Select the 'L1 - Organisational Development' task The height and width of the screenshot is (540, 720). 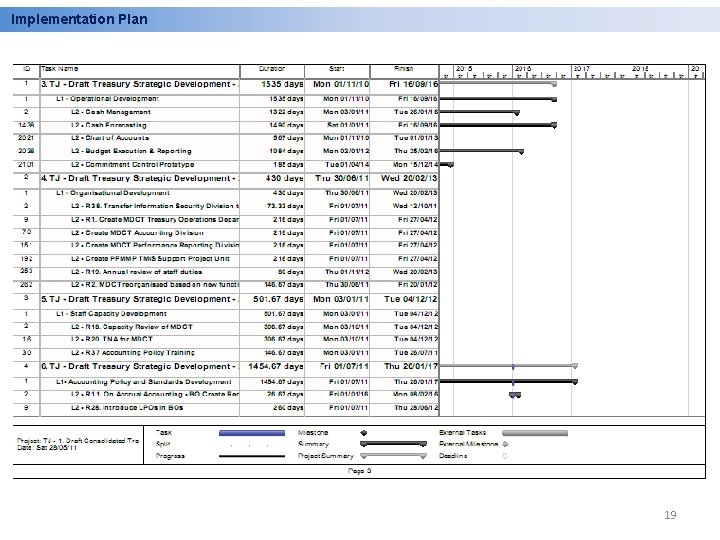pyautogui.click(x=112, y=193)
